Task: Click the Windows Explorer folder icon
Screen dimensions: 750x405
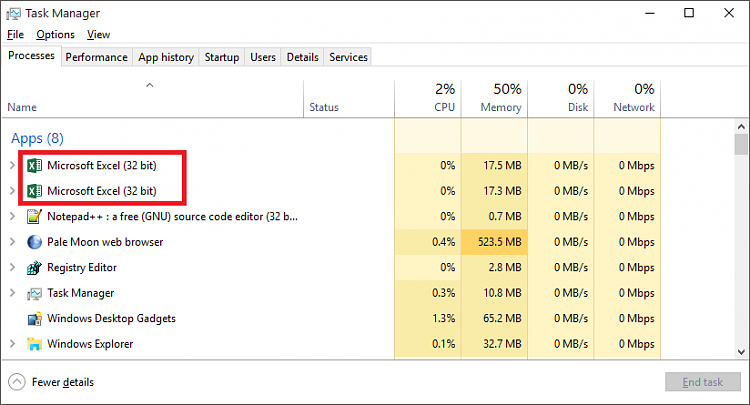Action: click(34, 344)
